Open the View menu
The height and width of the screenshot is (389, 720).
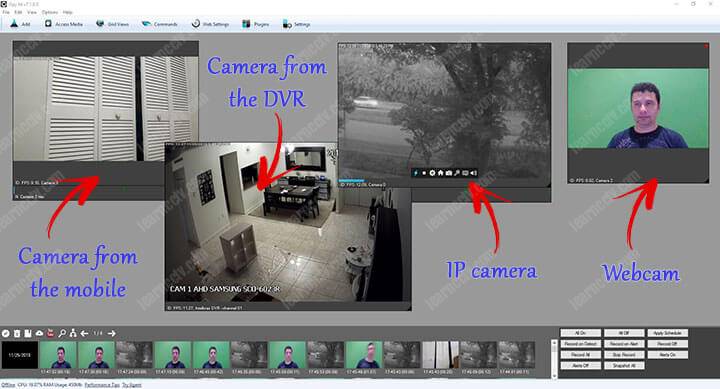(x=32, y=12)
